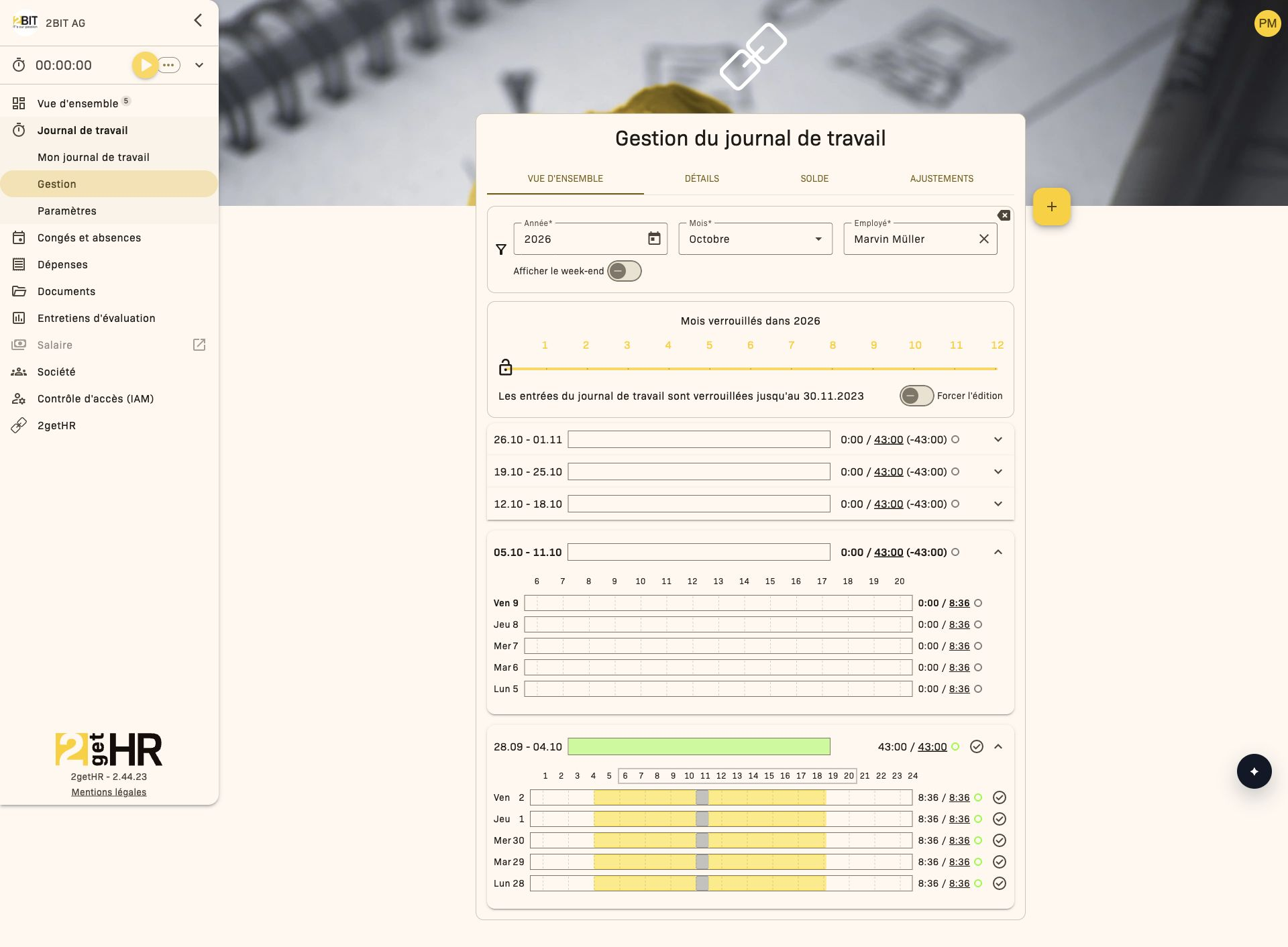The height and width of the screenshot is (947, 1288).
Task: Open the Année calendar picker icon
Action: (x=654, y=239)
